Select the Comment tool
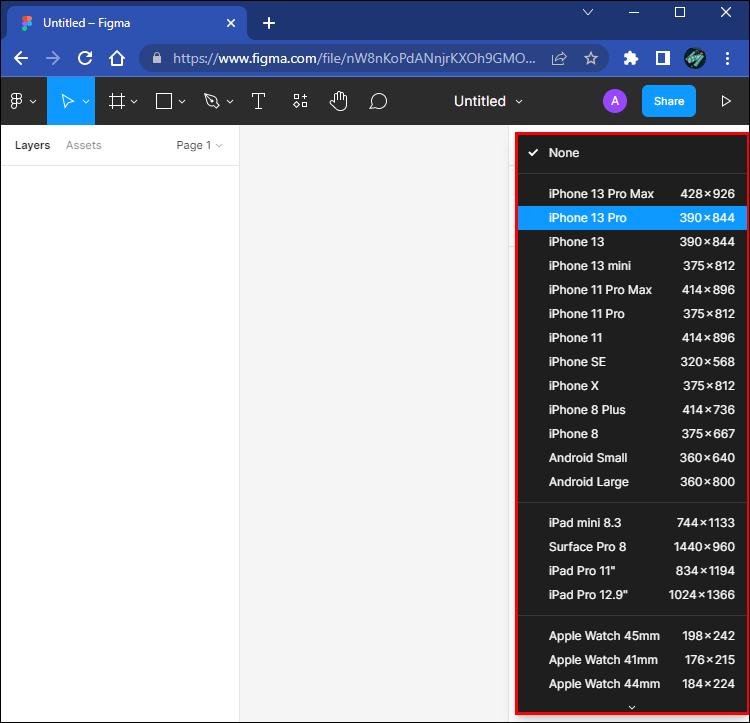This screenshot has height=723, width=750. (x=378, y=101)
